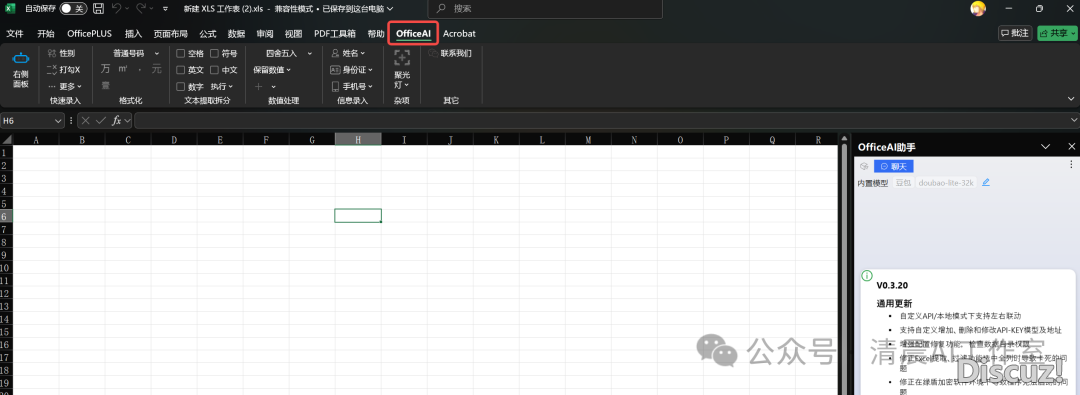
Task: Check the 英文 checkbox
Action: tap(180, 70)
